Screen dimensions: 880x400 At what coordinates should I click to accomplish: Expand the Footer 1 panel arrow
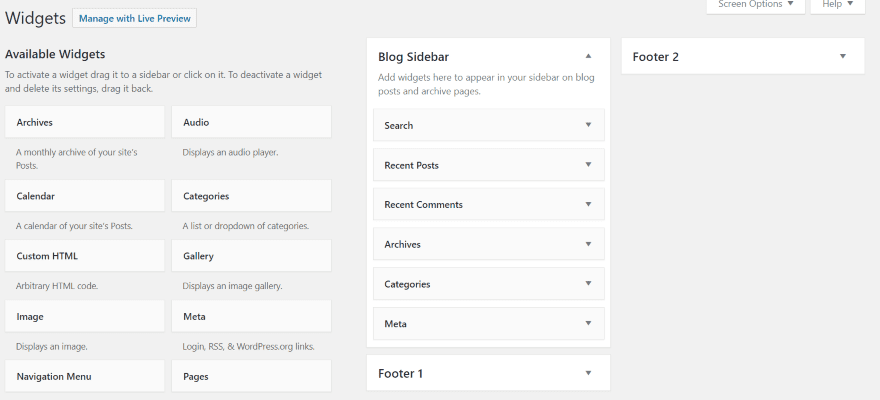[x=588, y=373]
